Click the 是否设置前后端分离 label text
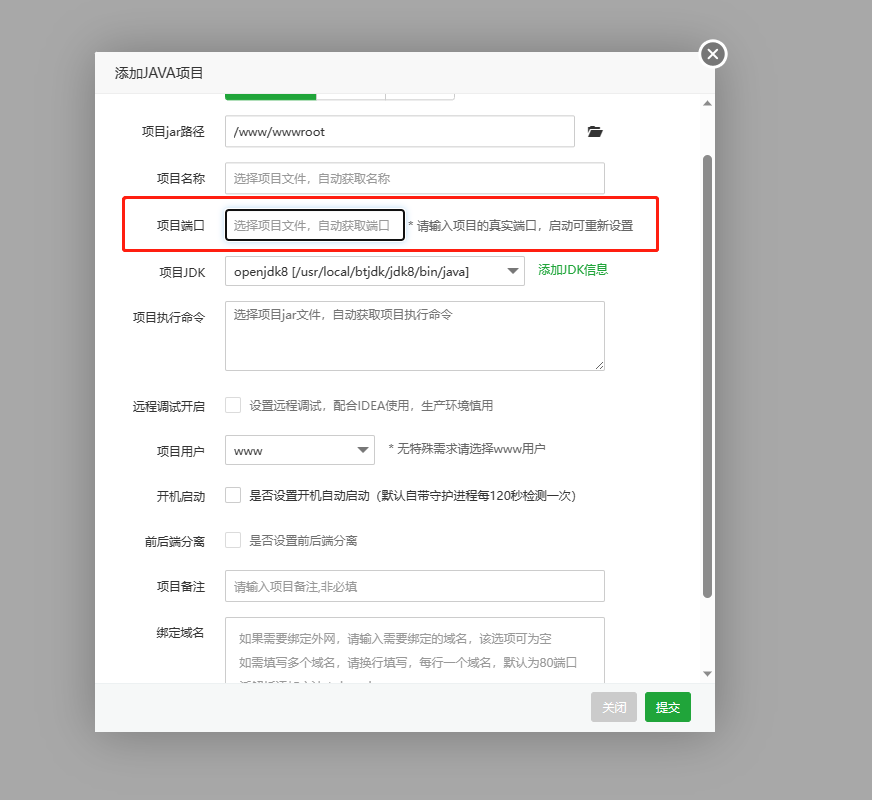 pos(303,541)
